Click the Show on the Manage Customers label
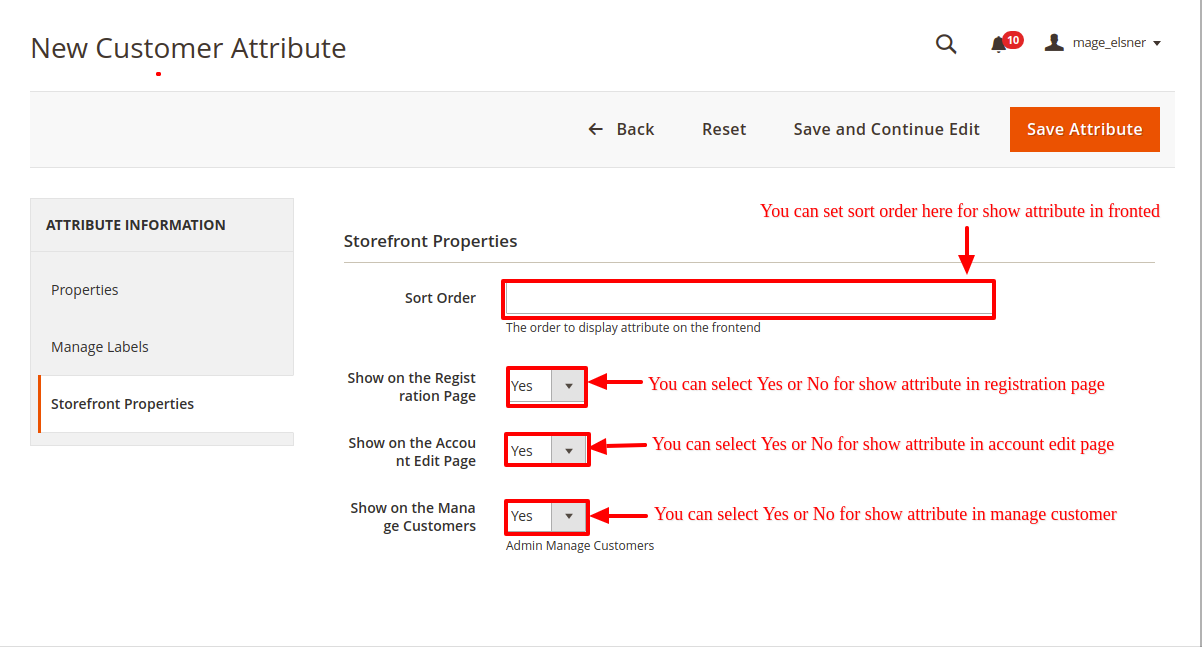 413,517
